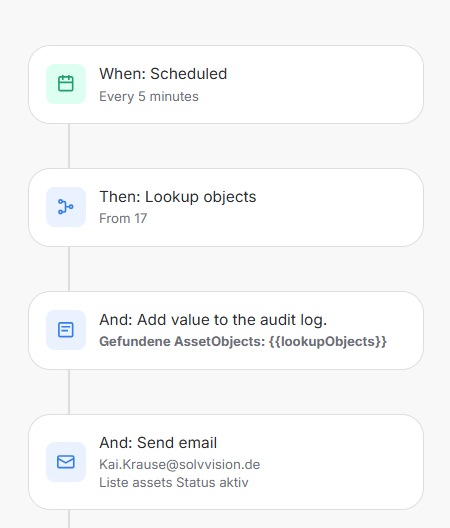The width and height of the screenshot is (450, 528).
Task: Click connector line between Scheduled and Lookup objects
Action: point(69,146)
